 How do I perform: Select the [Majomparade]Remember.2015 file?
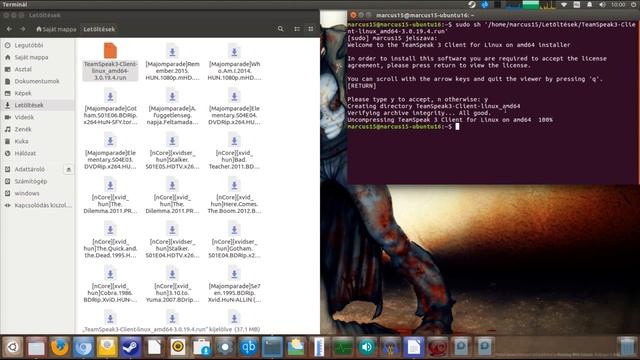click(x=172, y=62)
